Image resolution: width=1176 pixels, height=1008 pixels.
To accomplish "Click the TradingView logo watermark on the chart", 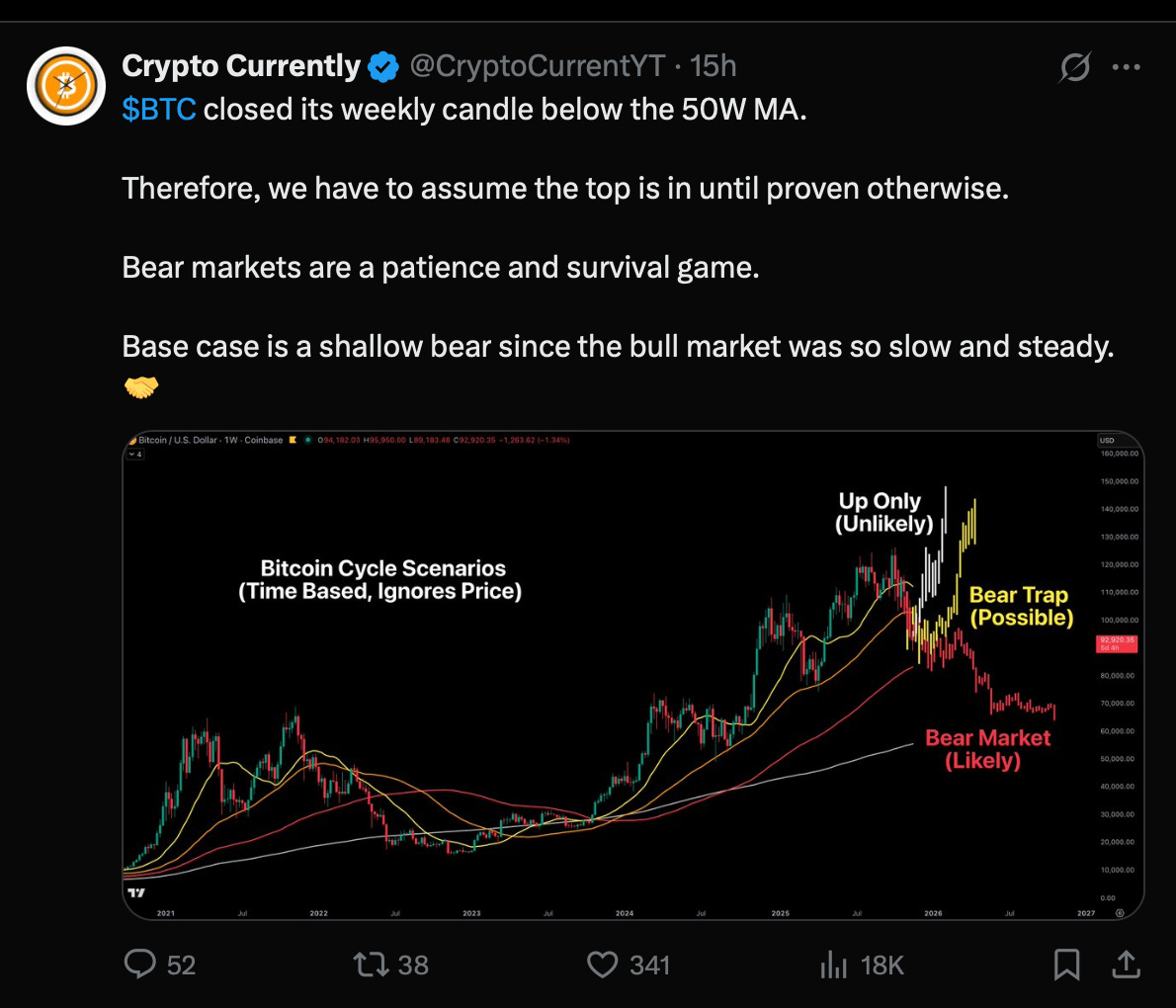I will 138,892.
